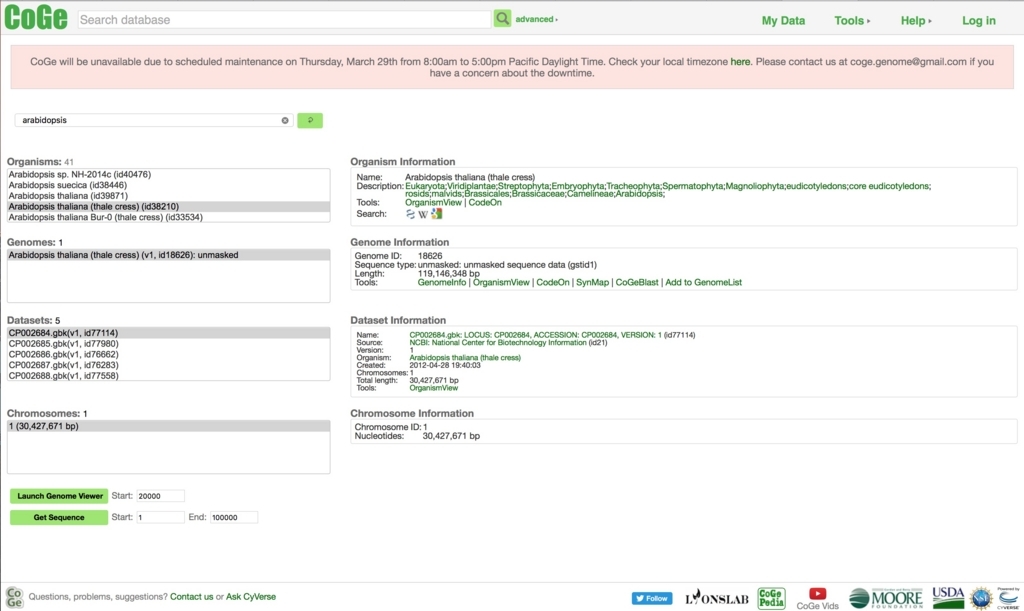Select dataset CP002685.gbk
Image resolution: width=1024 pixels, height=611 pixels.
pos(168,344)
